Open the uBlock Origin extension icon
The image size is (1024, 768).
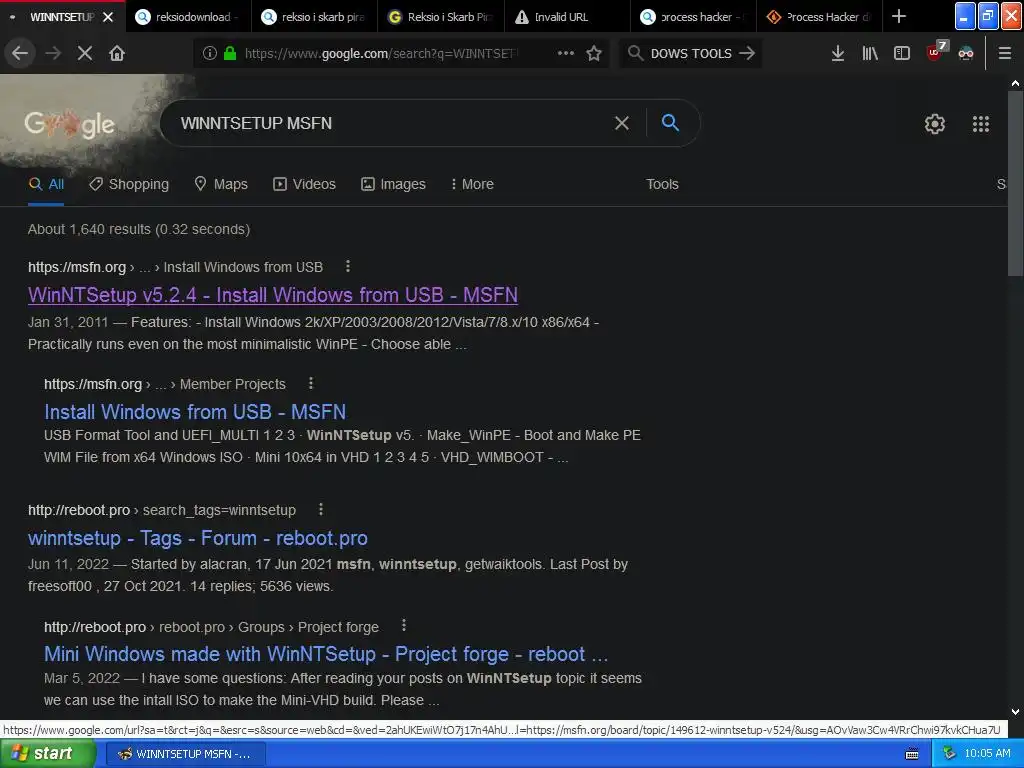(936, 52)
